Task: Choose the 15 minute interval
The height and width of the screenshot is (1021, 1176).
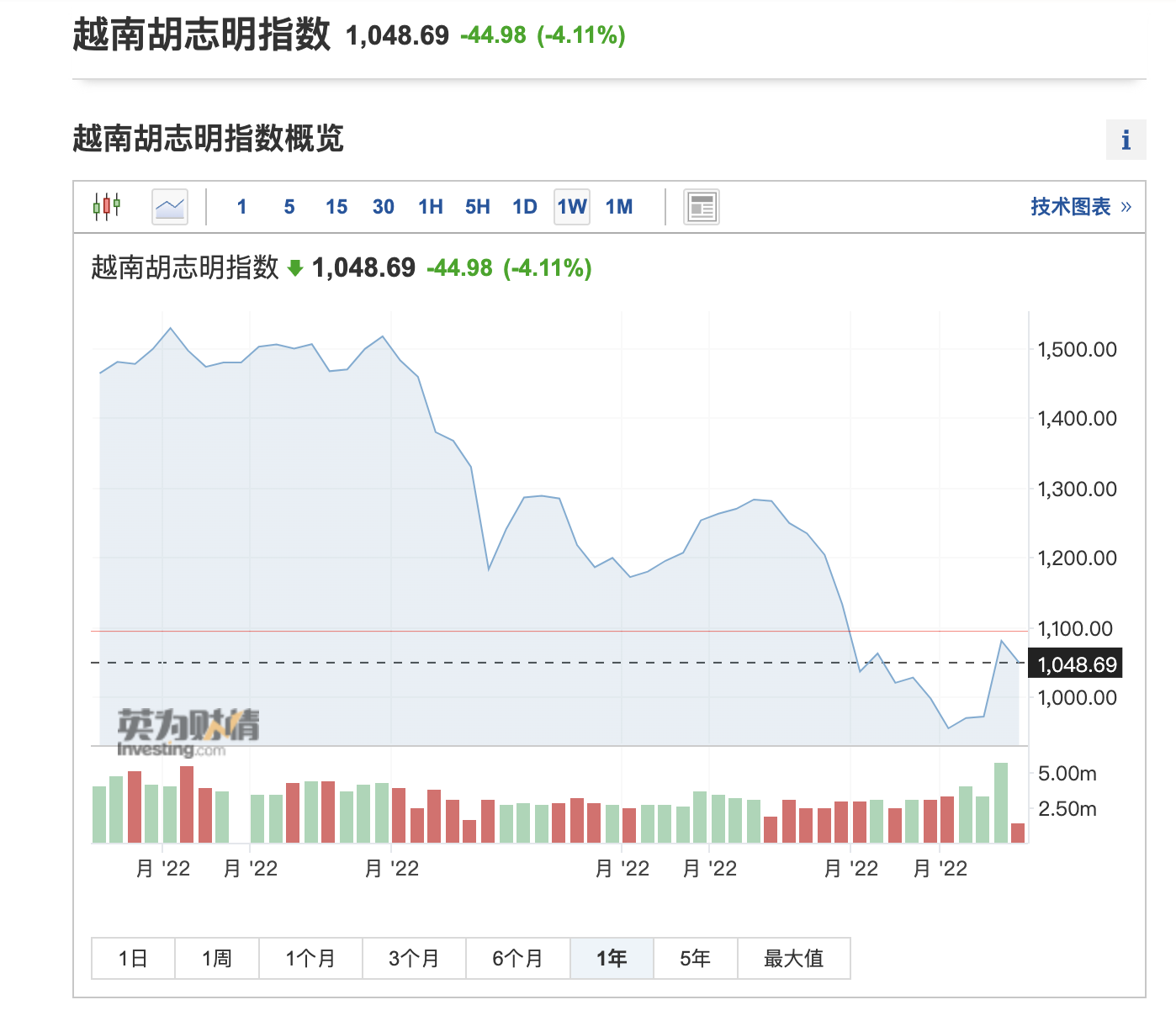Action: click(336, 207)
